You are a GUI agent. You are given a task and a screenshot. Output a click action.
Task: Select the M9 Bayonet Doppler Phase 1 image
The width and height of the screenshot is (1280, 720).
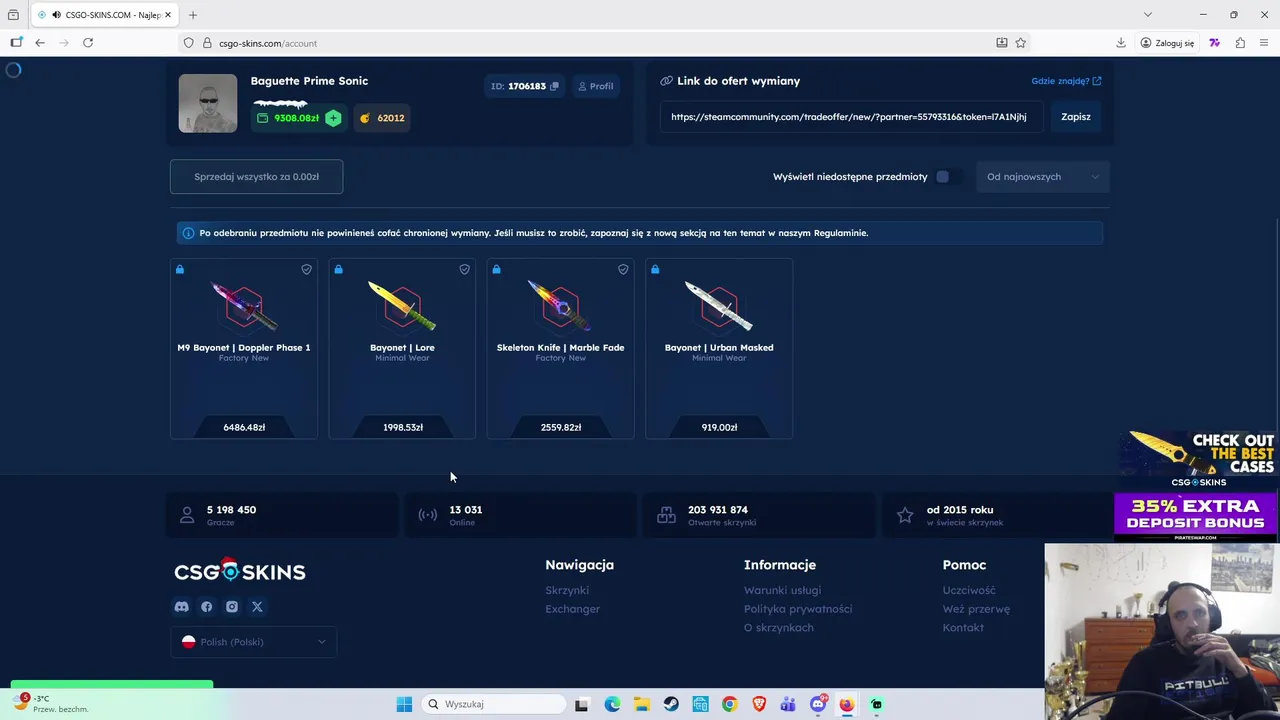click(244, 306)
